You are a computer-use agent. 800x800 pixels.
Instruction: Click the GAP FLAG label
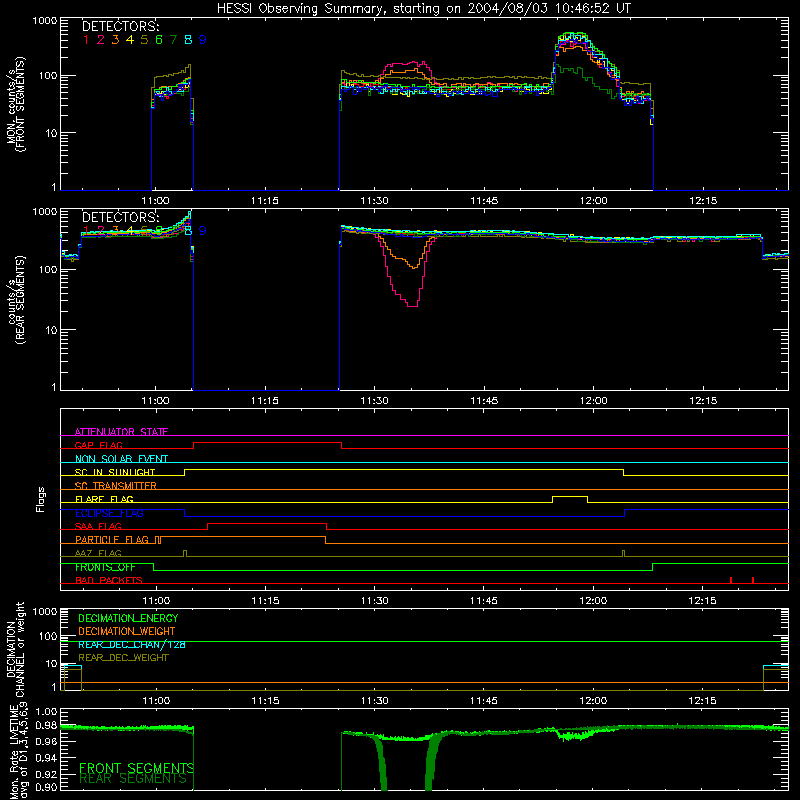(98, 445)
